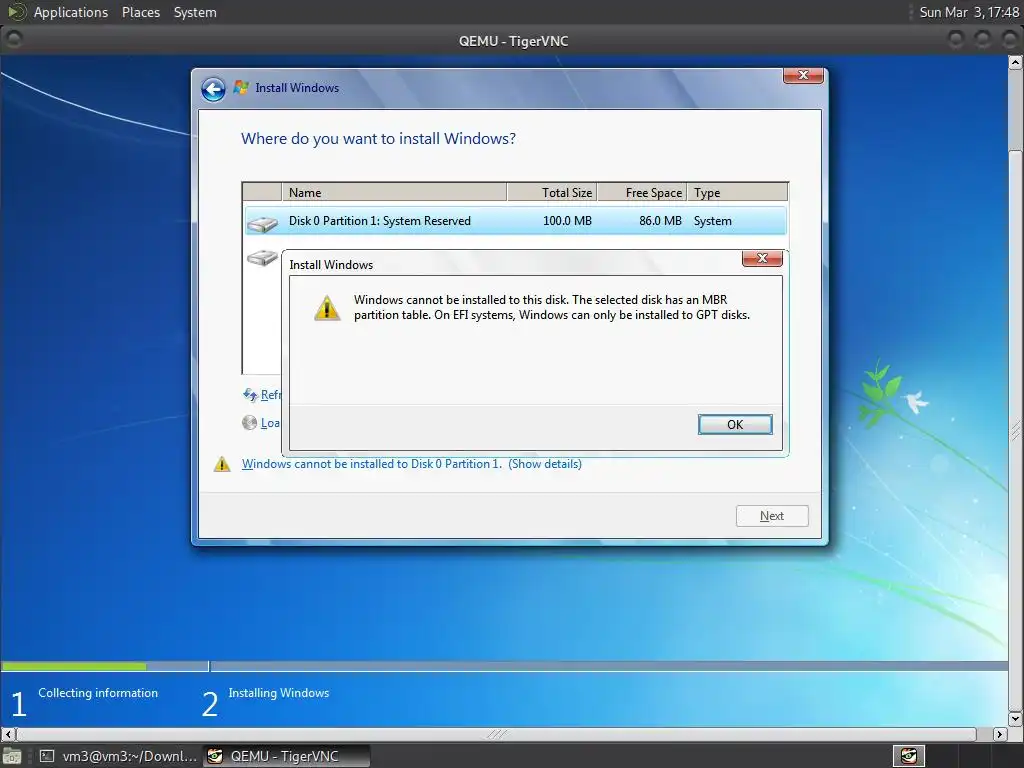1024x768 pixels.
Task: Click the Windows flag icon in title bar
Action: 241,87
